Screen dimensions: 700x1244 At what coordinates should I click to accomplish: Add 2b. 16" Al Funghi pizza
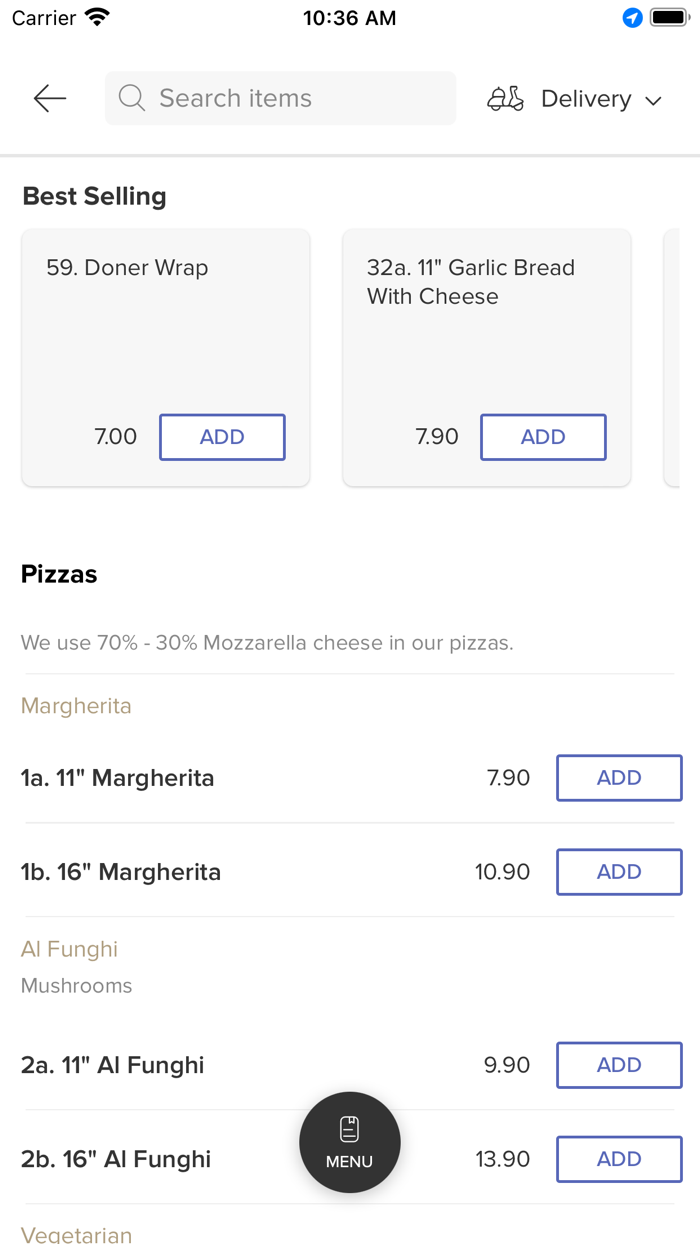(619, 1159)
